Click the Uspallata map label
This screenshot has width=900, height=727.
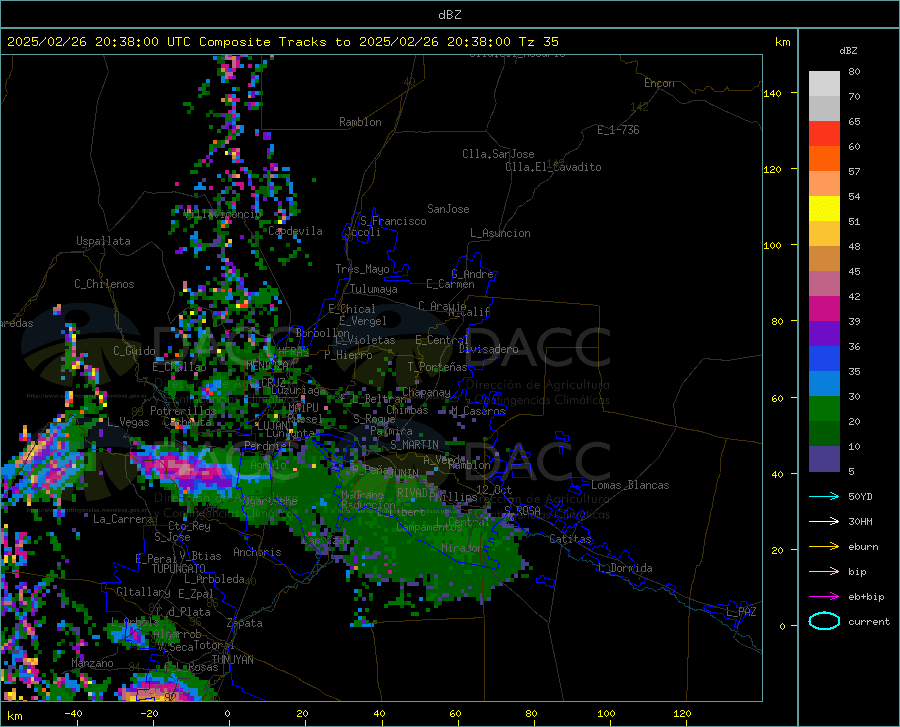click(x=103, y=241)
